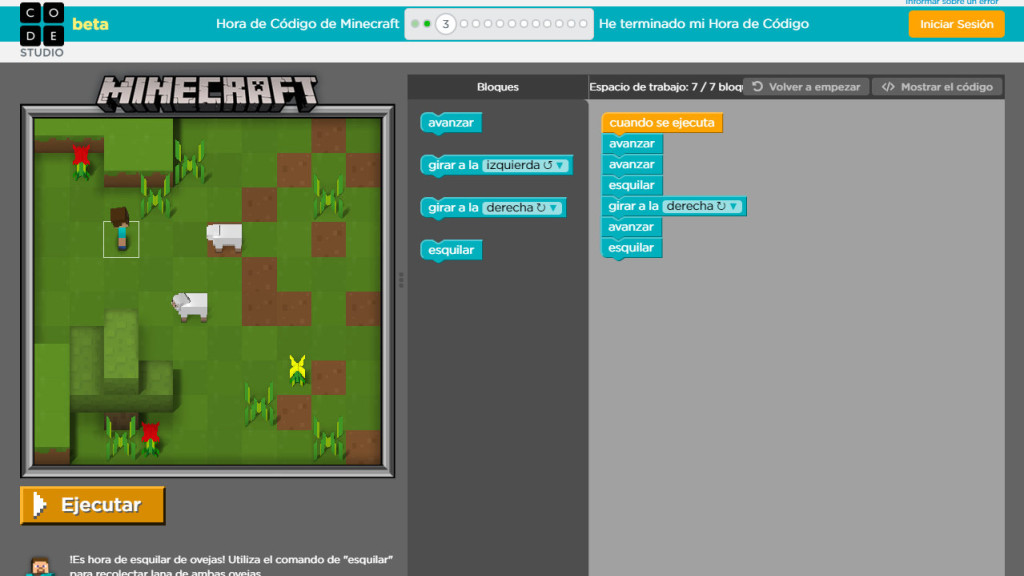Run the program with the Ejecutar button

(93, 505)
